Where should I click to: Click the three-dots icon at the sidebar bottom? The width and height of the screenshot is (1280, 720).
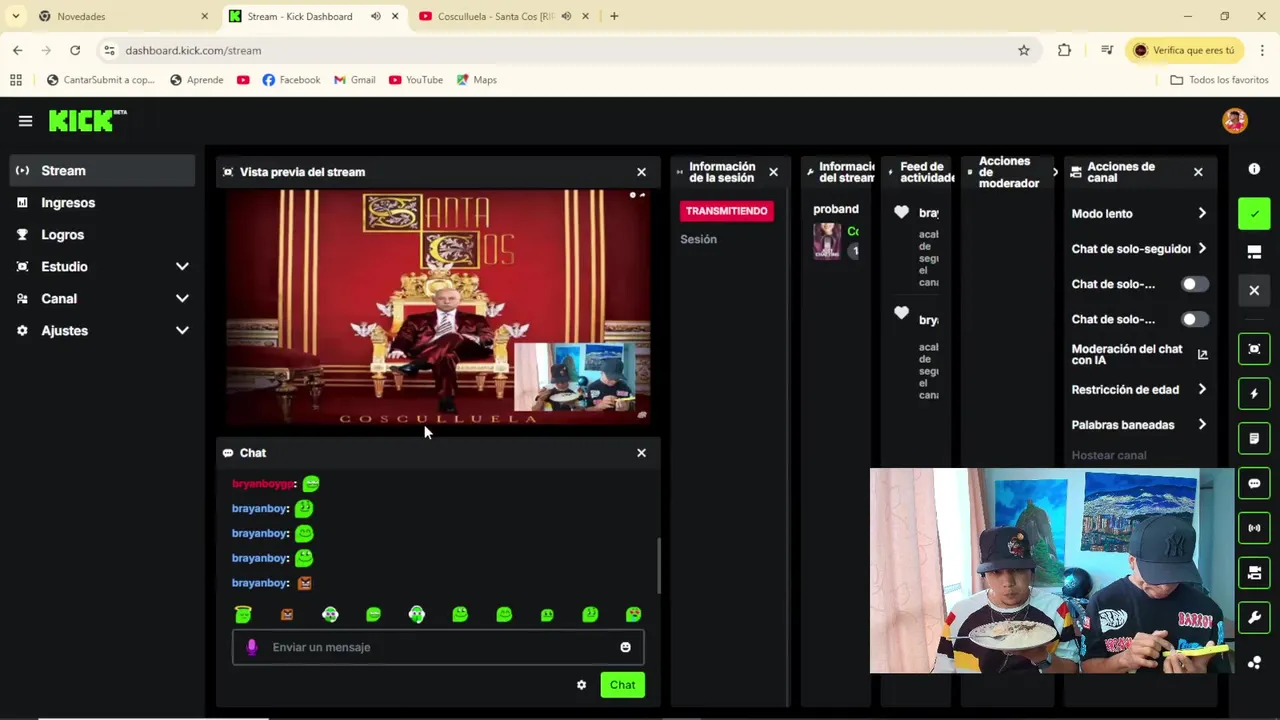[x=1254, y=662]
